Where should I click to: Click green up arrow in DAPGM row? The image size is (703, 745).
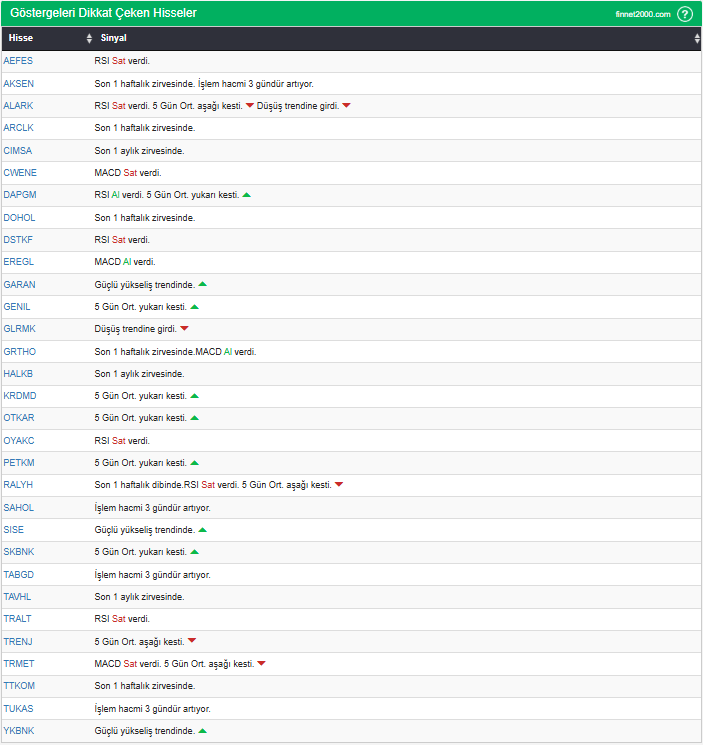click(247, 195)
